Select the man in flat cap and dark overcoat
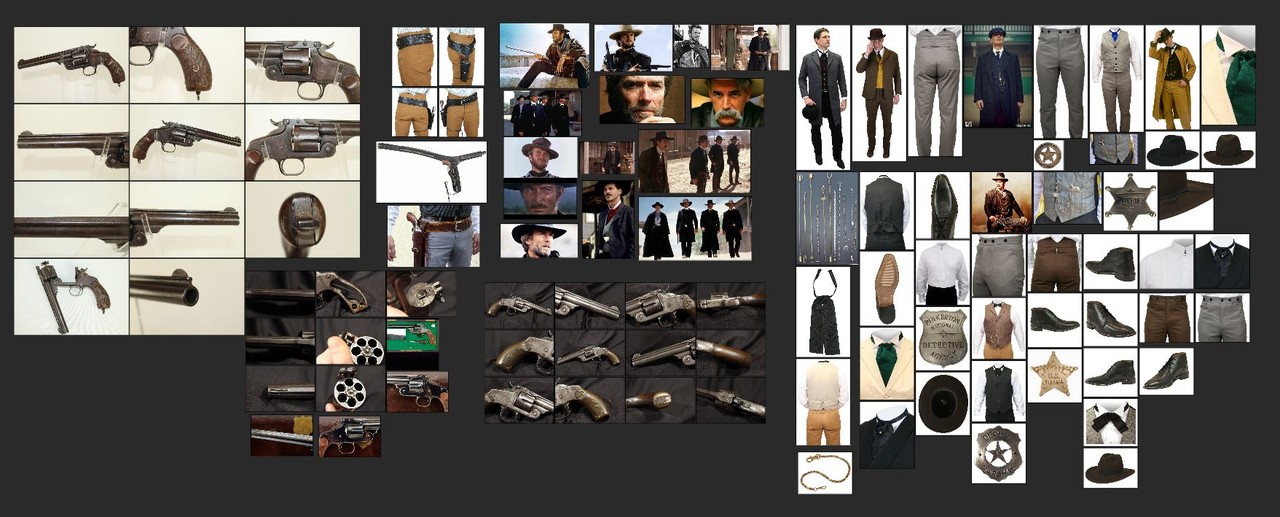 (x=999, y=76)
